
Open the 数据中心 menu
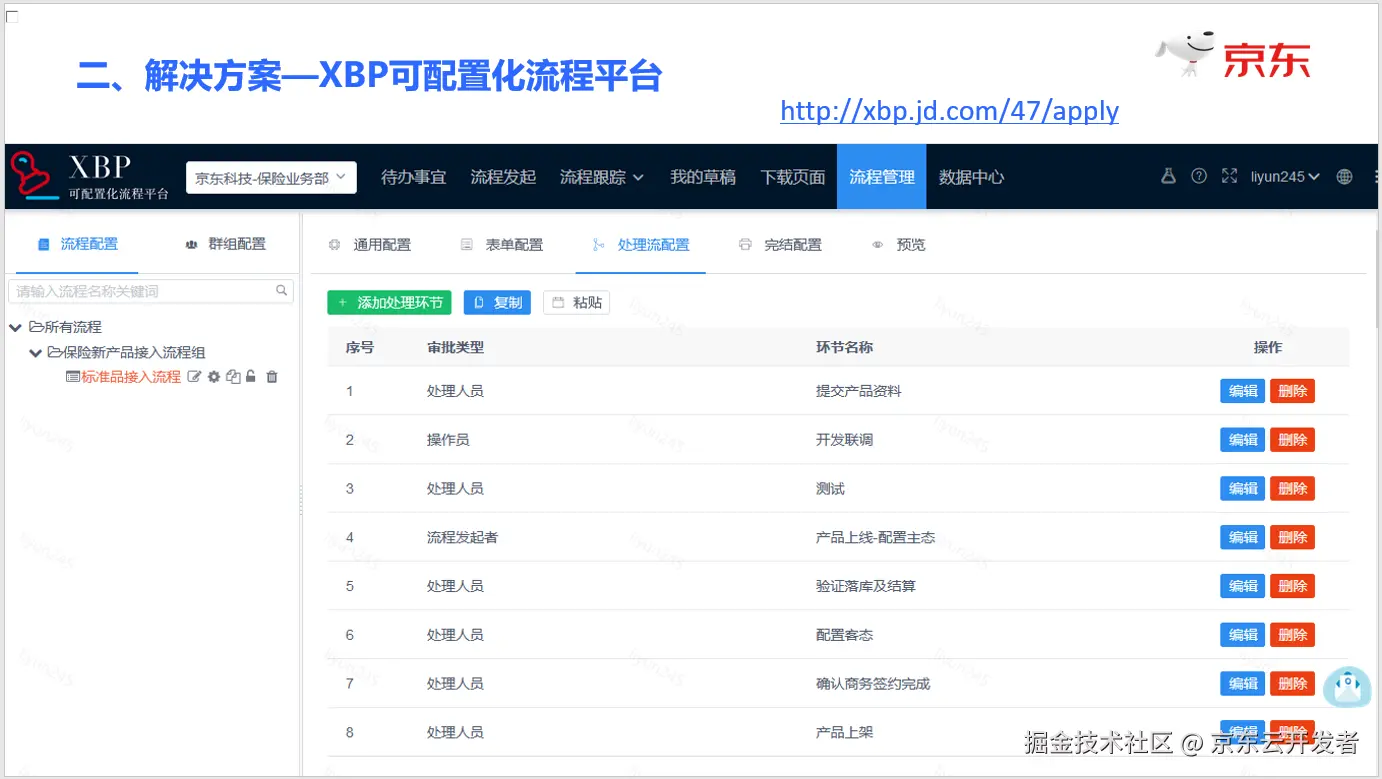click(971, 177)
